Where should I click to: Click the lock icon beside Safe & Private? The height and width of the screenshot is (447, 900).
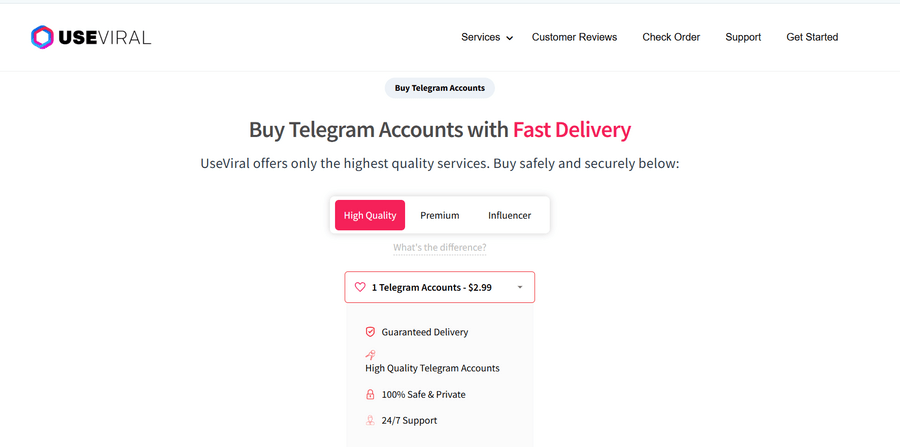click(370, 394)
